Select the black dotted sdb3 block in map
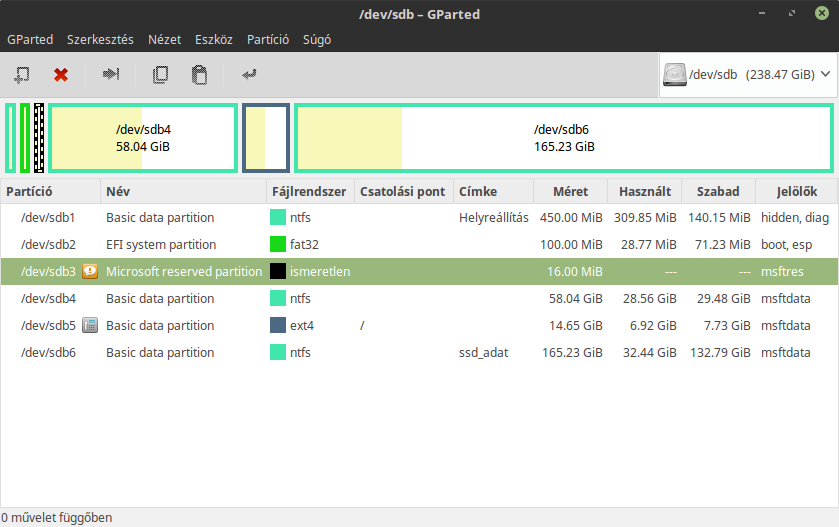 pyautogui.click(x=39, y=138)
